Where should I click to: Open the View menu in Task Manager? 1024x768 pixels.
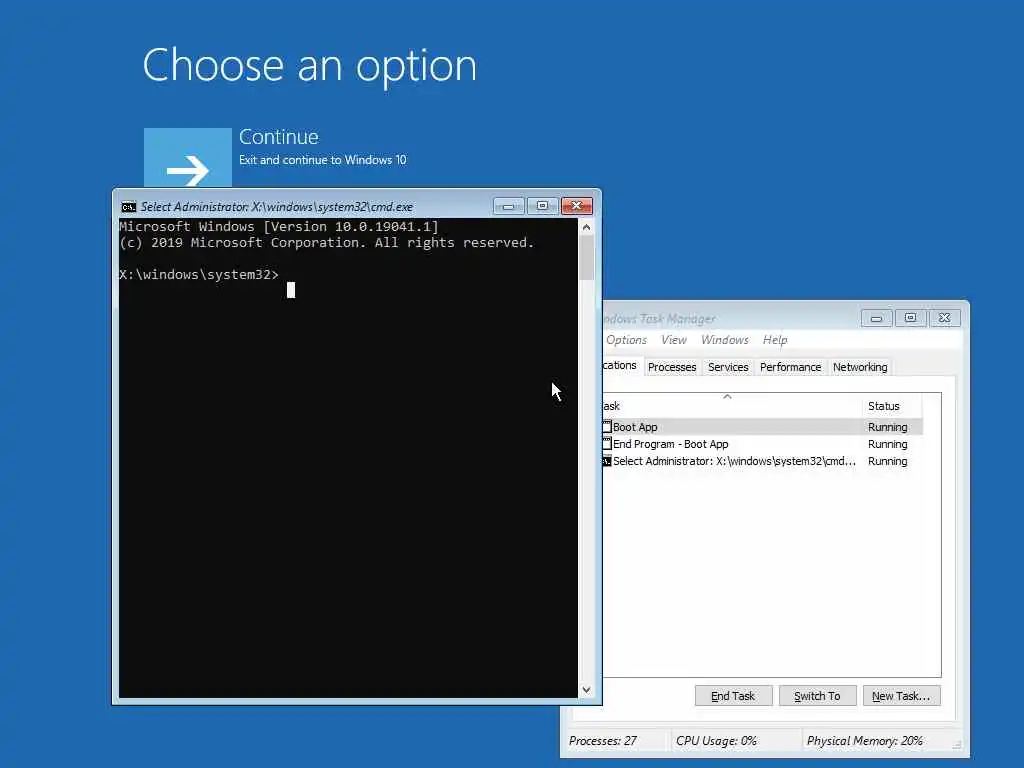(x=673, y=340)
